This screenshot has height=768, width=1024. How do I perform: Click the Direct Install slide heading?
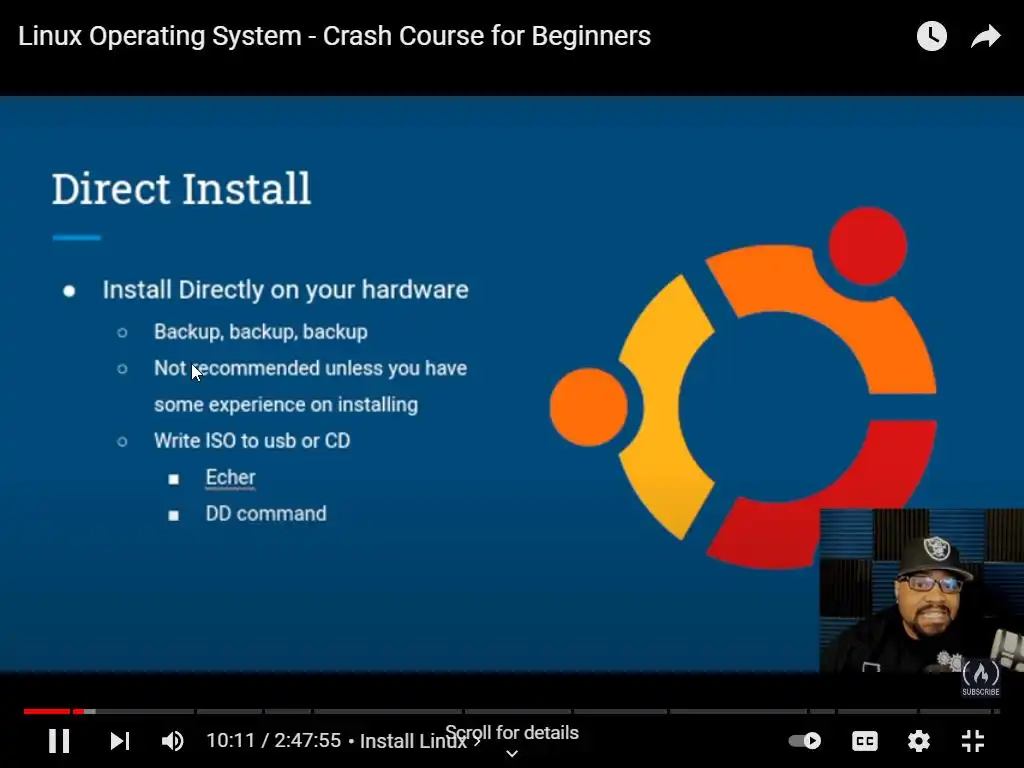(x=182, y=189)
